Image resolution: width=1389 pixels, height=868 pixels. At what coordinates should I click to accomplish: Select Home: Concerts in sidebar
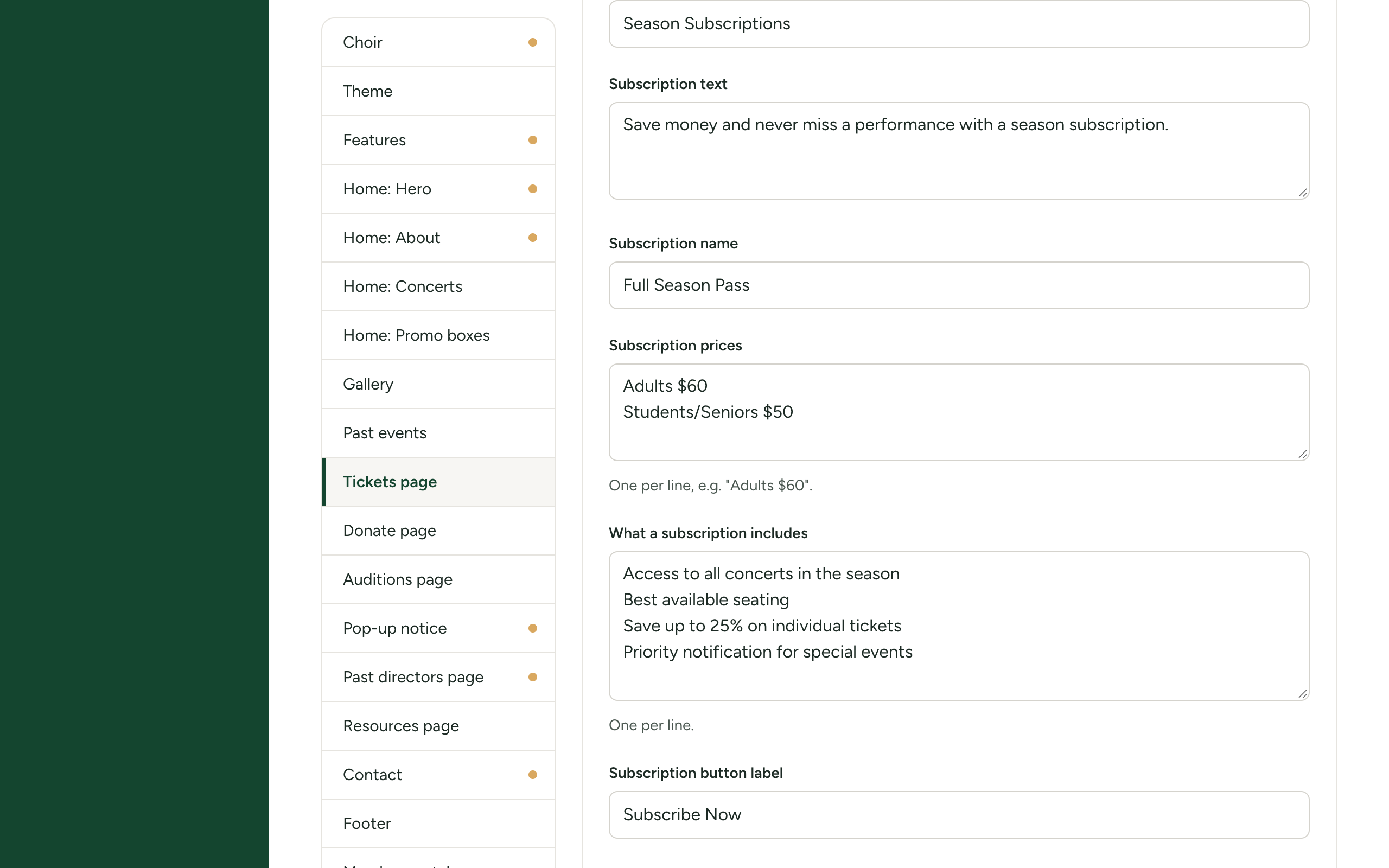438,286
